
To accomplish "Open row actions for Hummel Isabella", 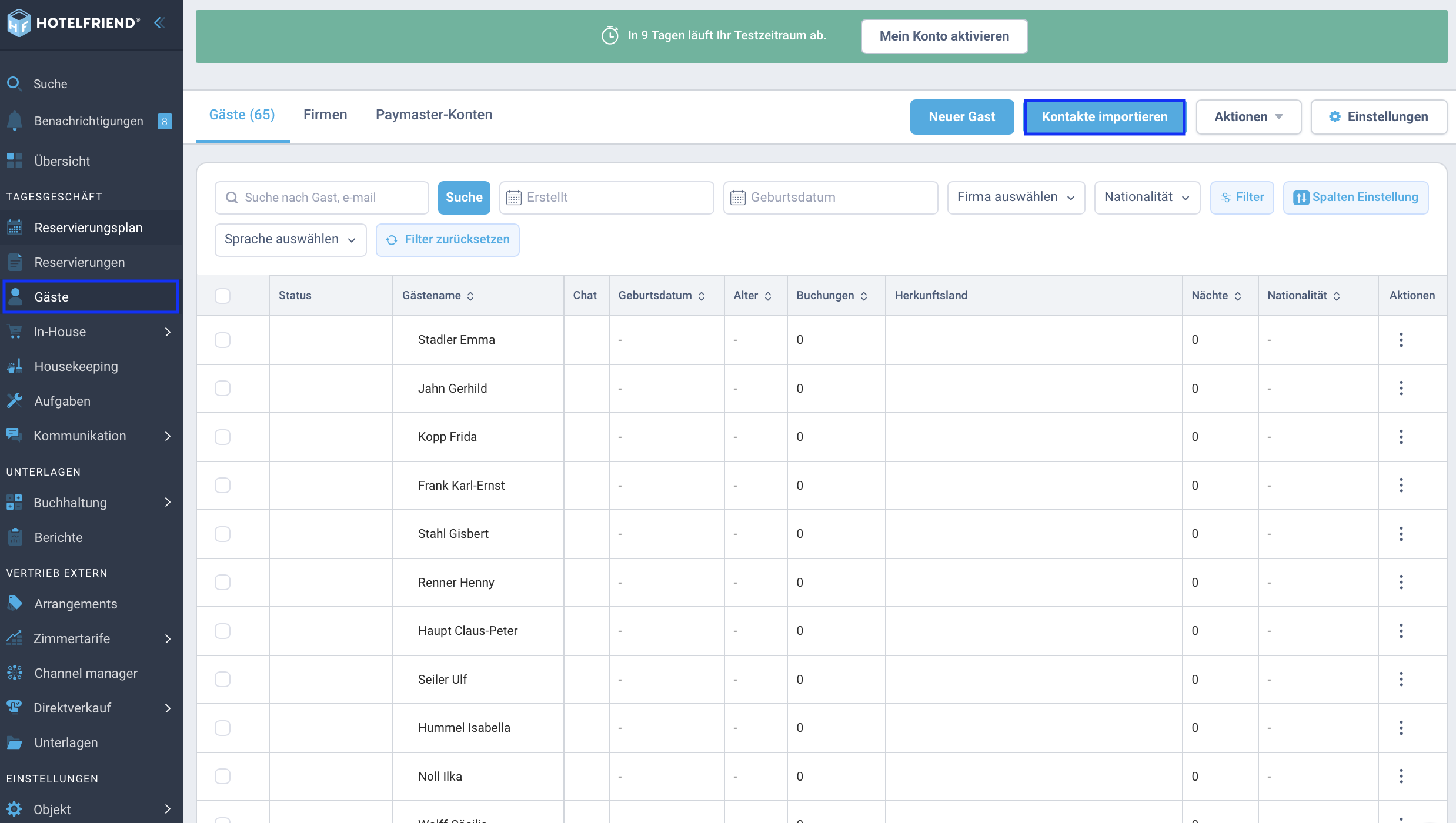I will [x=1401, y=728].
